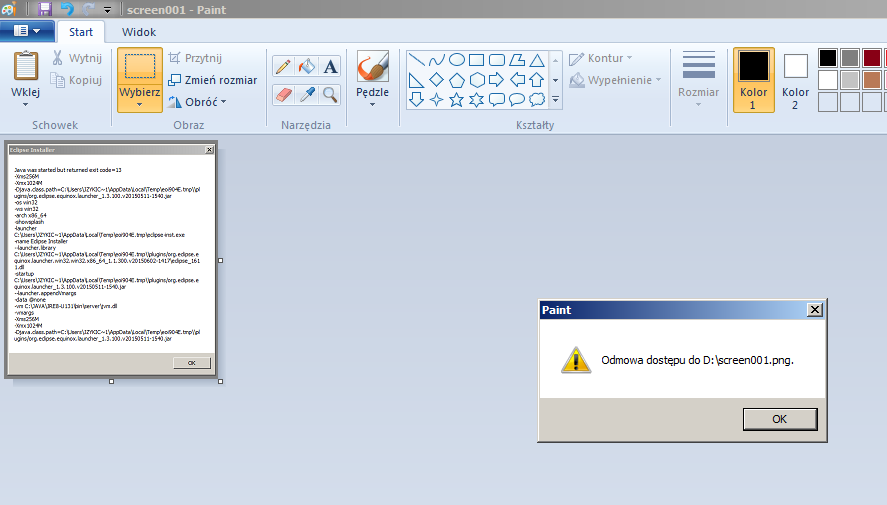Choose the Curve shape

pyautogui.click(x=436, y=60)
